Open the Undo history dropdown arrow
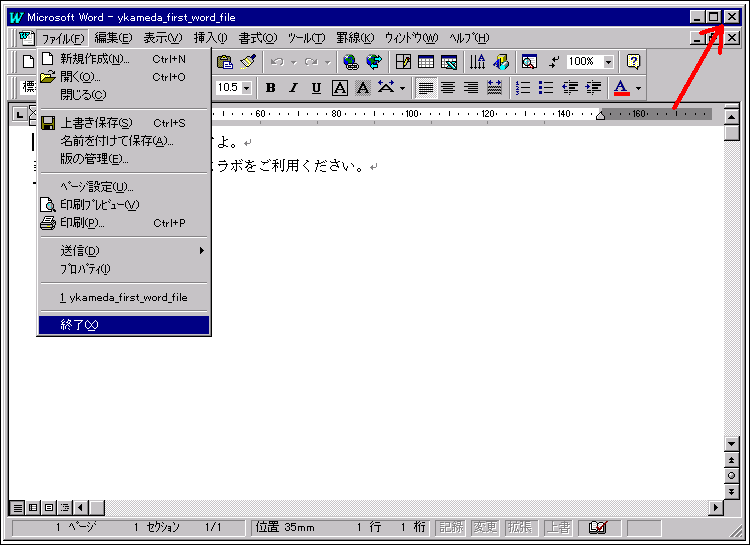This screenshot has width=750, height=545. pos(294,62)
